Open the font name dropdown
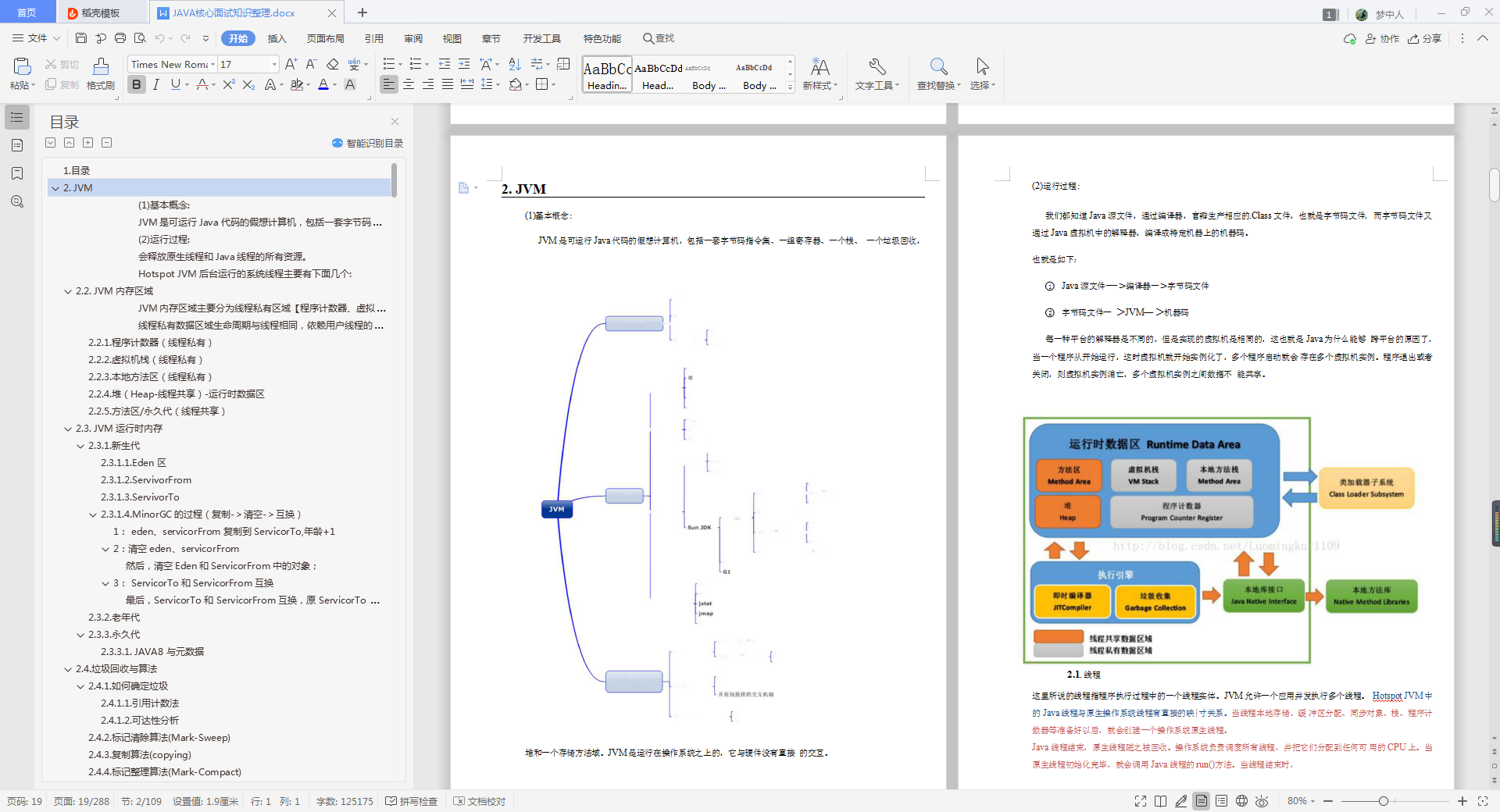The image size is (1500, 812). [211, 64]
